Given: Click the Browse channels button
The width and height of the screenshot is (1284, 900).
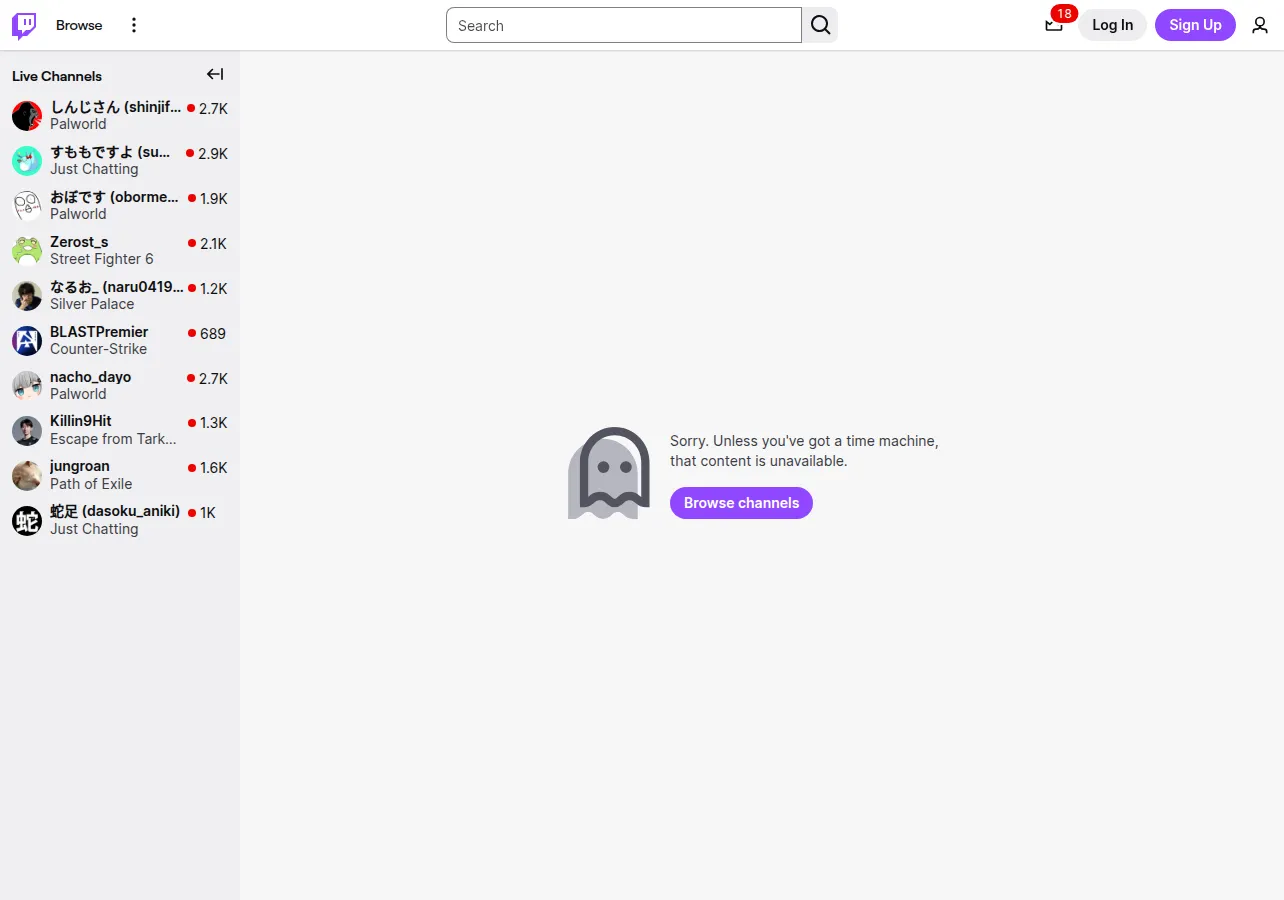Looking at the screenshot, I should (741, 503).
